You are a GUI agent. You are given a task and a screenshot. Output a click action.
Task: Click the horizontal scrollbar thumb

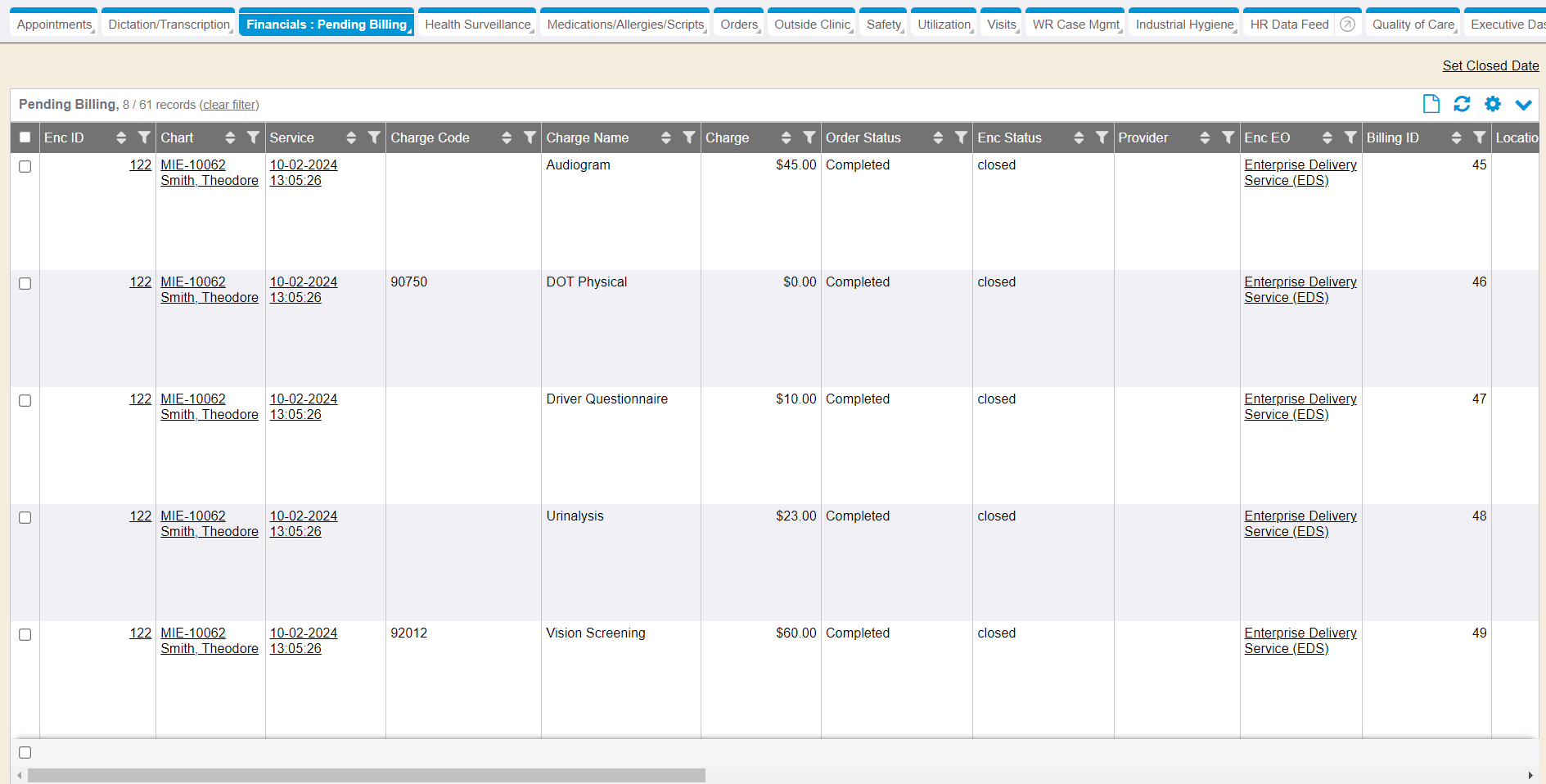click(x=366, y=775)
